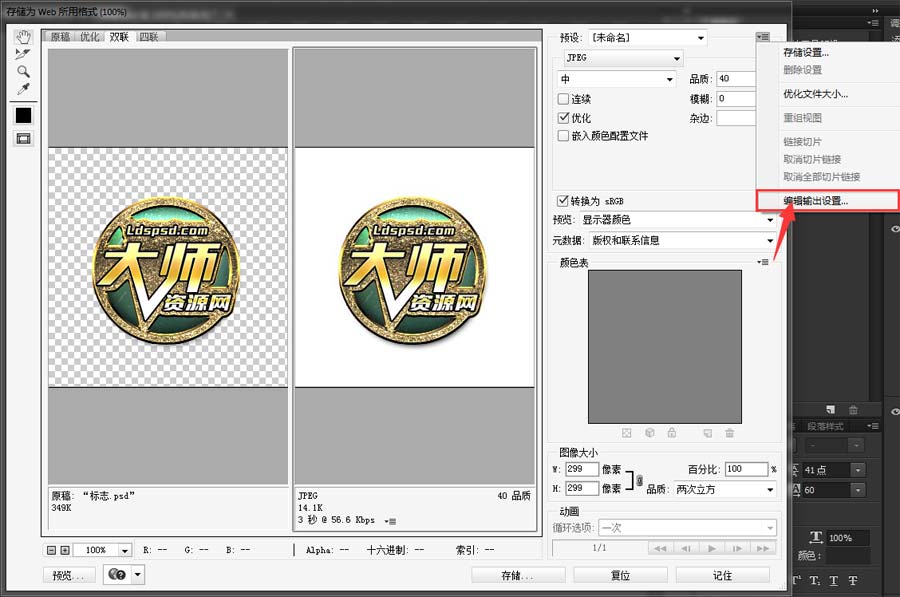Click the 百分比 field showing 100
Image resolution: width=900 pixels, height=597 pixels.
[746, 470]
